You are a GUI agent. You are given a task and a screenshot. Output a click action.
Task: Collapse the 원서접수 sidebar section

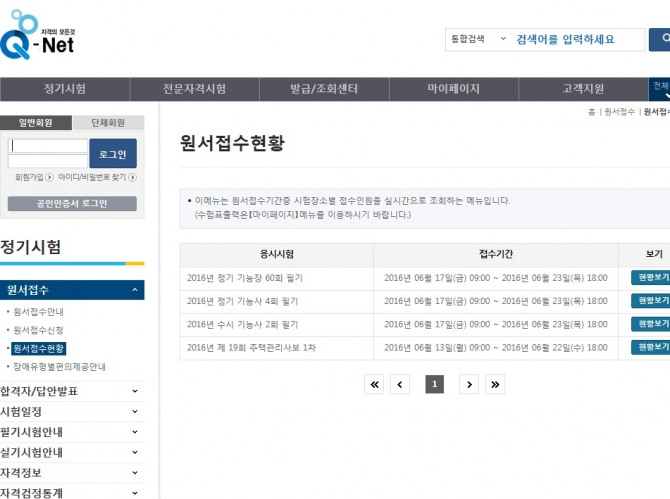click(x=134, y=290)
